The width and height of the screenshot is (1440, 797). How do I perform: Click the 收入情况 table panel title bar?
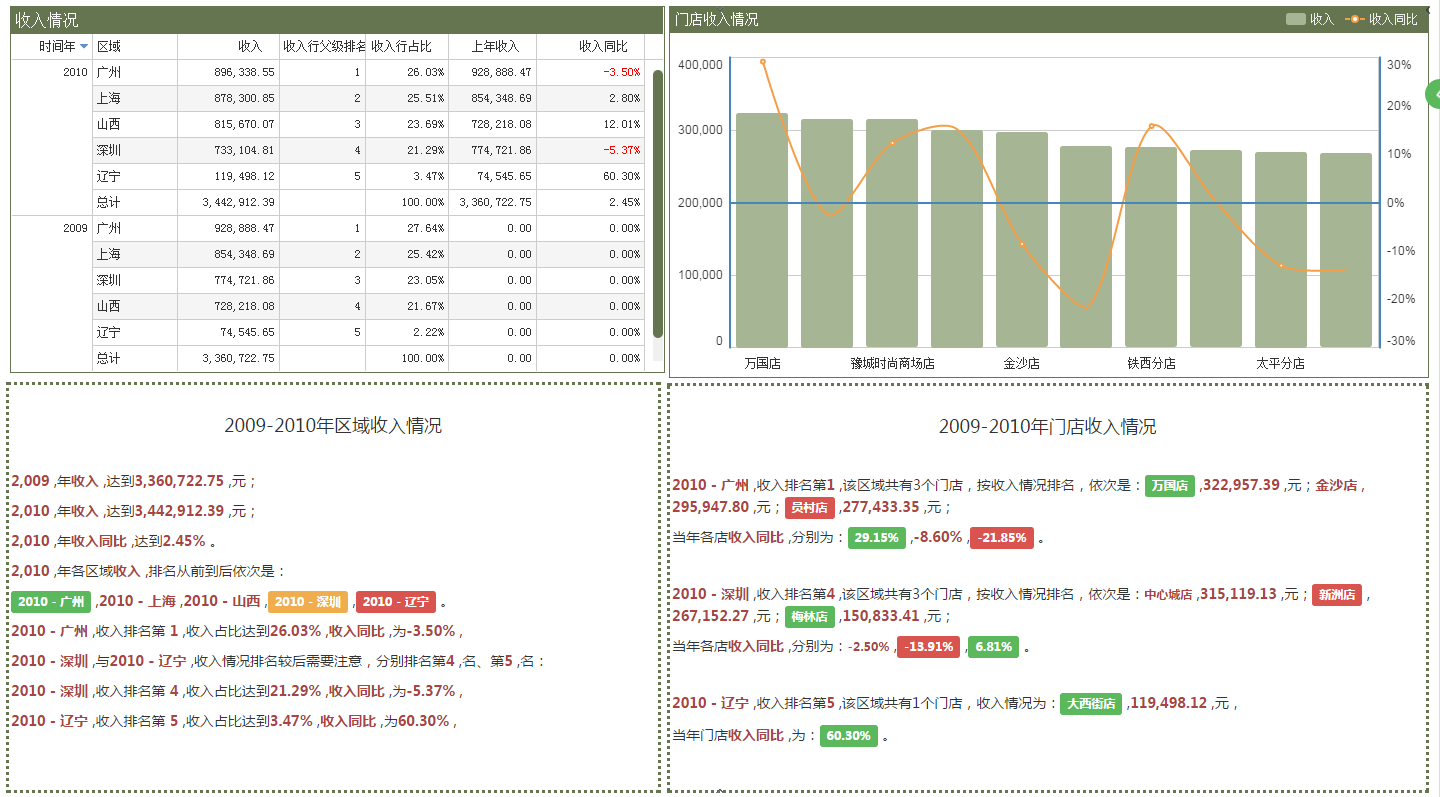[337, 20]
